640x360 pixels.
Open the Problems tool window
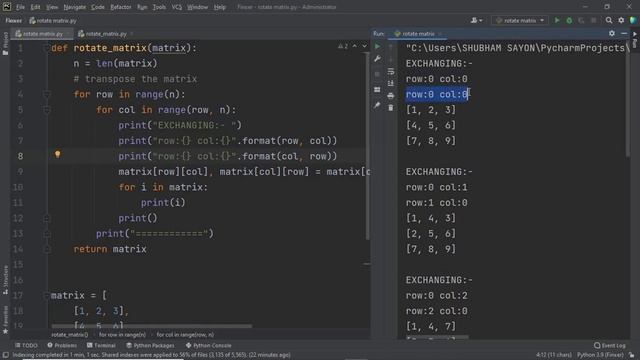click(62, 345)
